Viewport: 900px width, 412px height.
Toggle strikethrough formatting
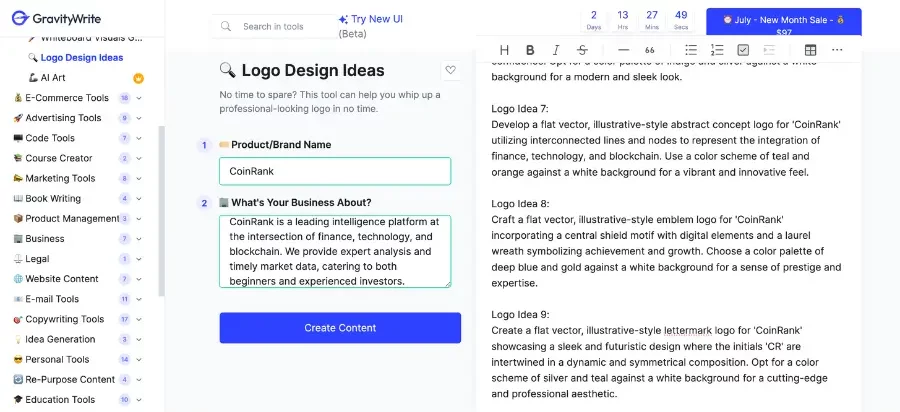tap(582, 50)
